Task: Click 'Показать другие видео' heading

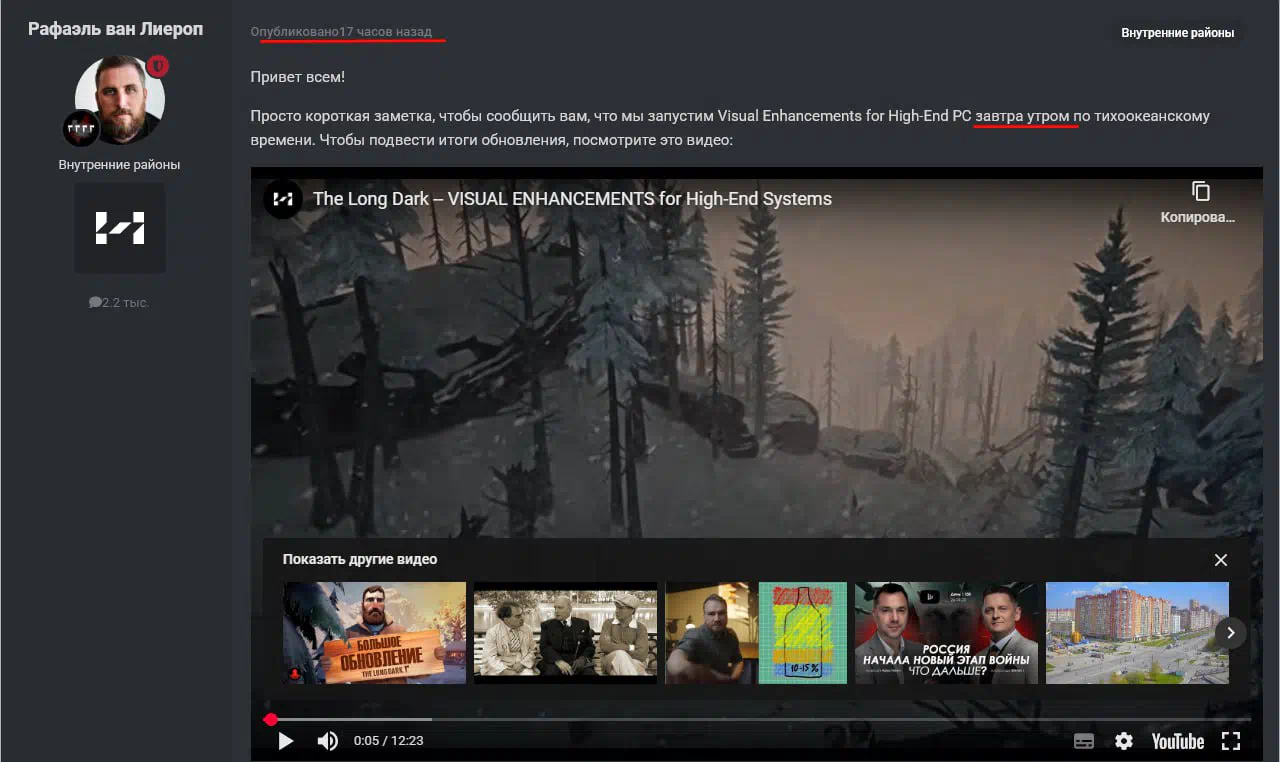Action: pyautogui.click(x=360, y=559)
